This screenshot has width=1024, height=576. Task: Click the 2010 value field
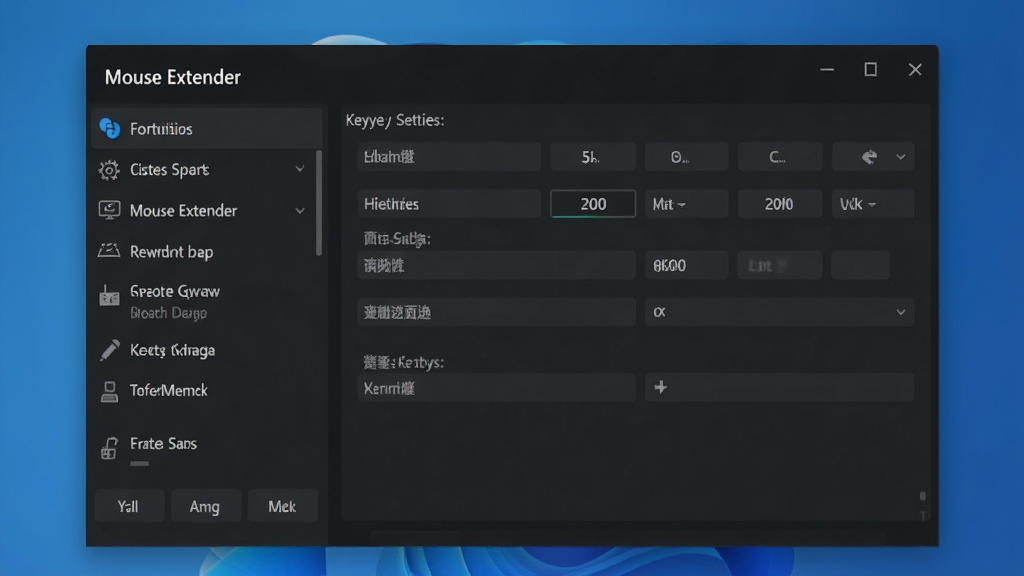779,204
